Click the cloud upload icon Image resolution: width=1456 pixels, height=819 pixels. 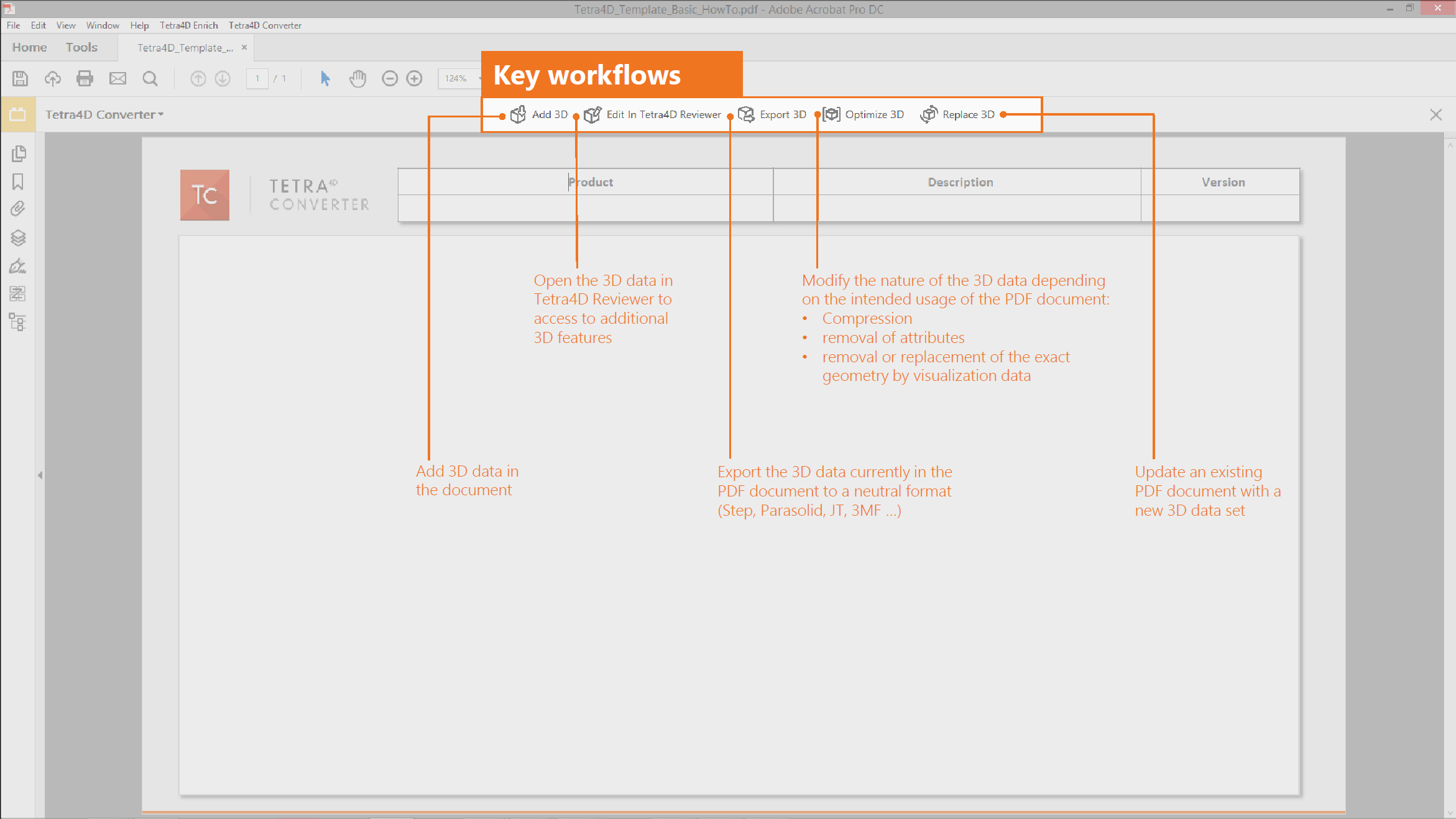pos(53,78)
